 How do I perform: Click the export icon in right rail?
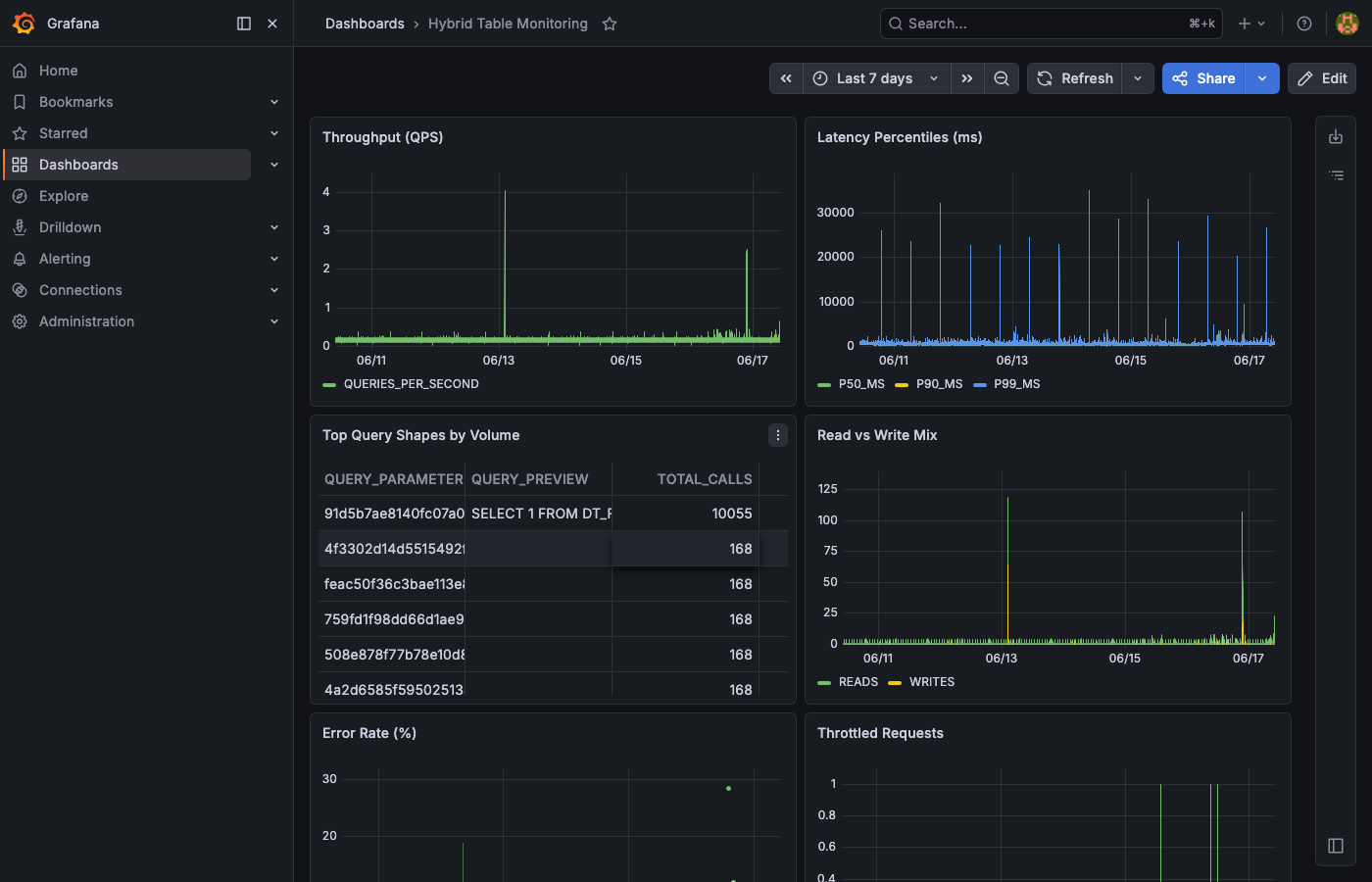[x=1336, y=137]
